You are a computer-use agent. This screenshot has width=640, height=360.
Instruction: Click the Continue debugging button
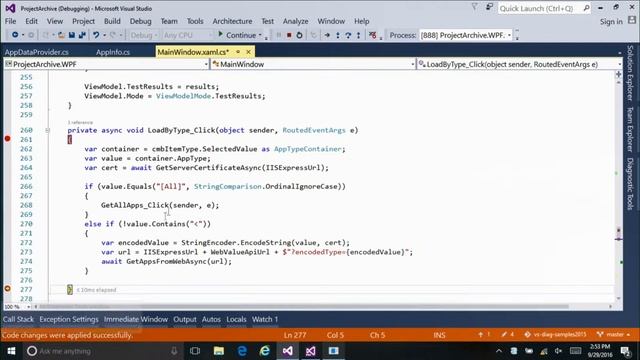(237, 35)
